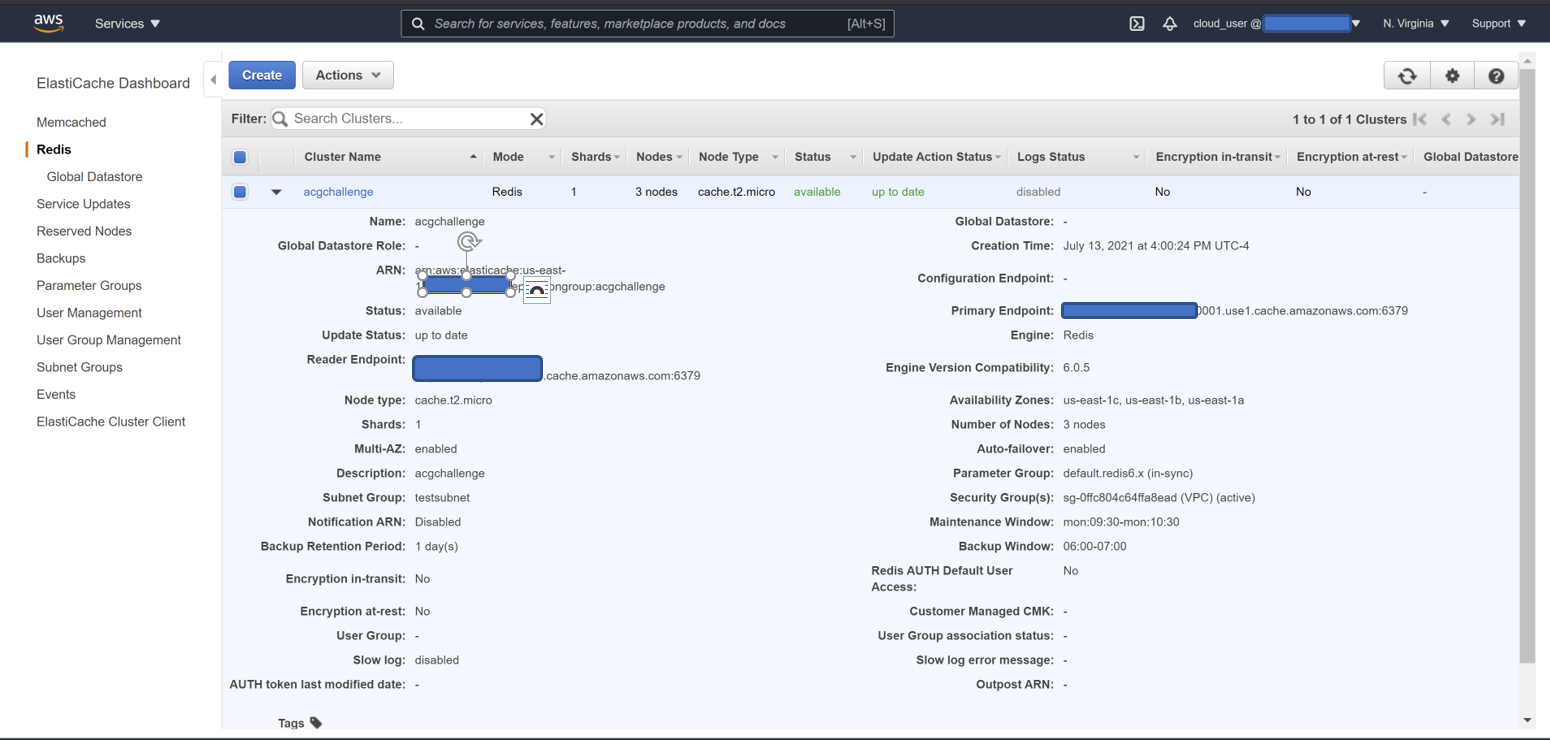Open the Encryption in-transit filter arrow
Viewport: 1550px width, 741px height.
coord(1277,158)
